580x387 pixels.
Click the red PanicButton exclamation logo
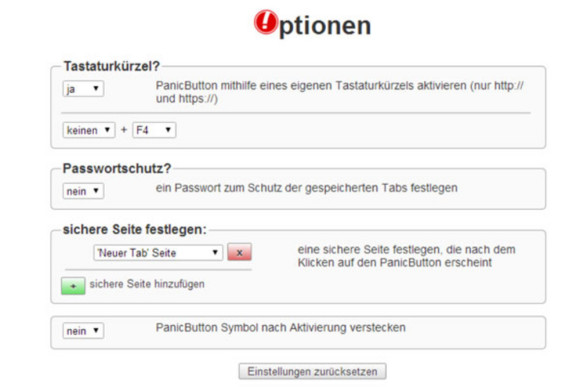pyautogui.click(x=266, y=22)
